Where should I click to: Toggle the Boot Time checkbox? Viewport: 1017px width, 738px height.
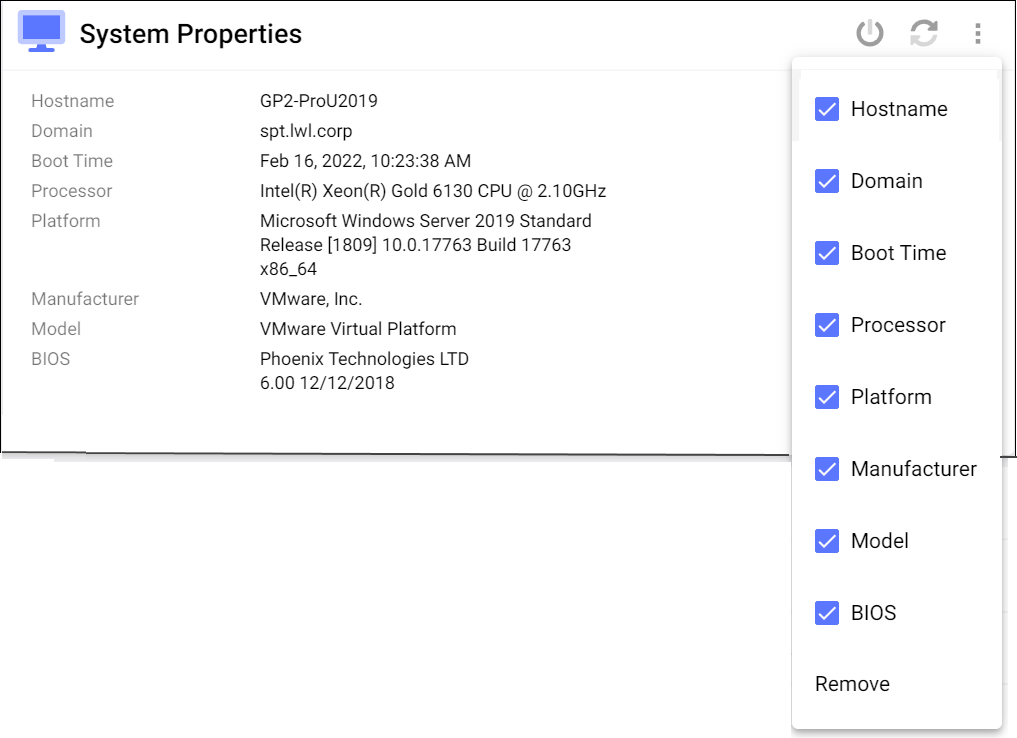click(827, 253)
